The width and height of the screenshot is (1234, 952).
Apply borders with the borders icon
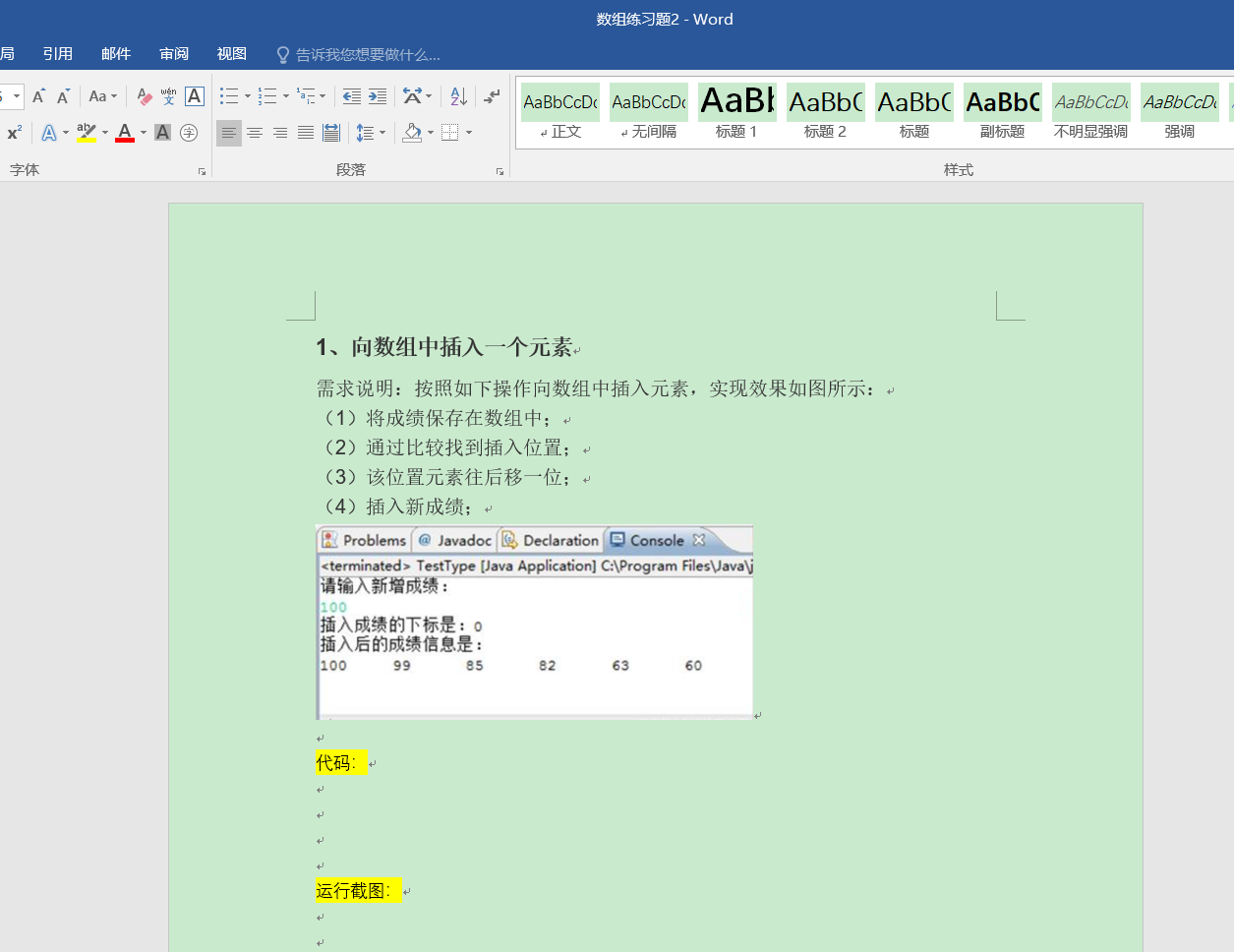pos(450,132)
